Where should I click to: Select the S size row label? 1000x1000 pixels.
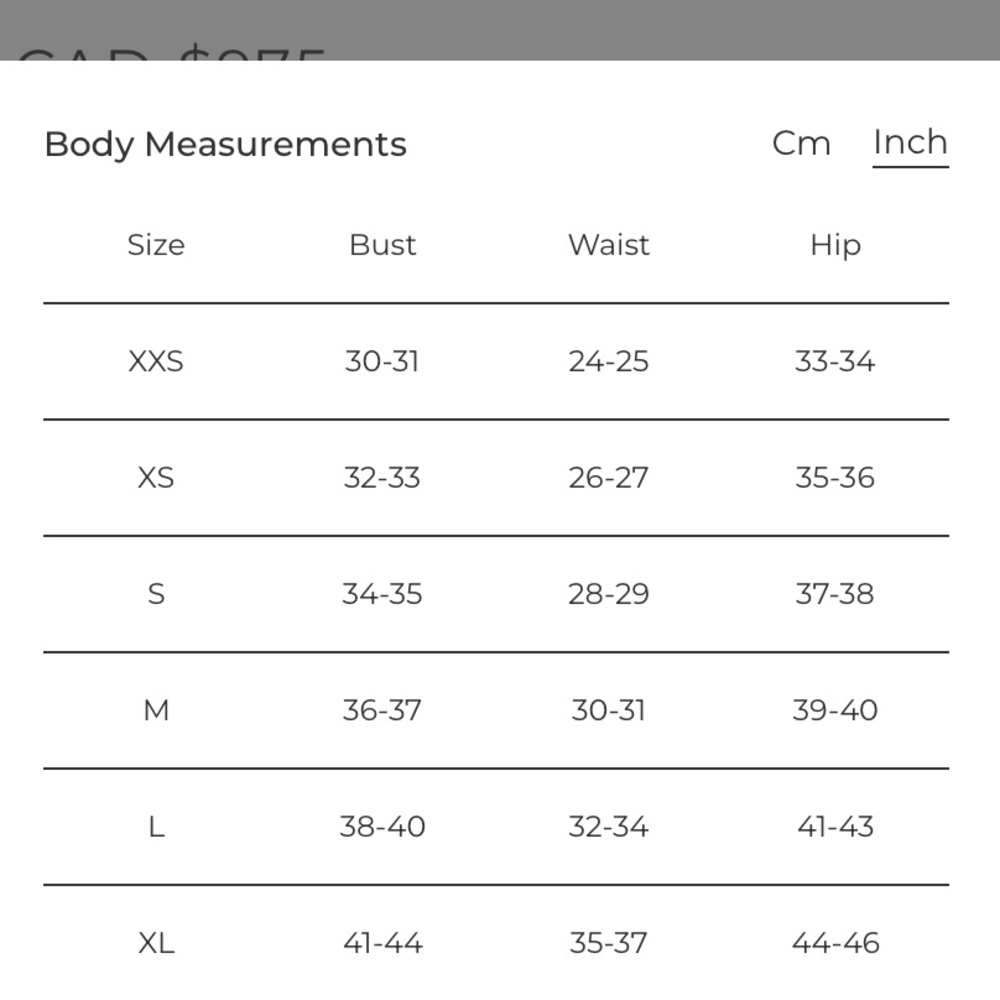point(156,594)
